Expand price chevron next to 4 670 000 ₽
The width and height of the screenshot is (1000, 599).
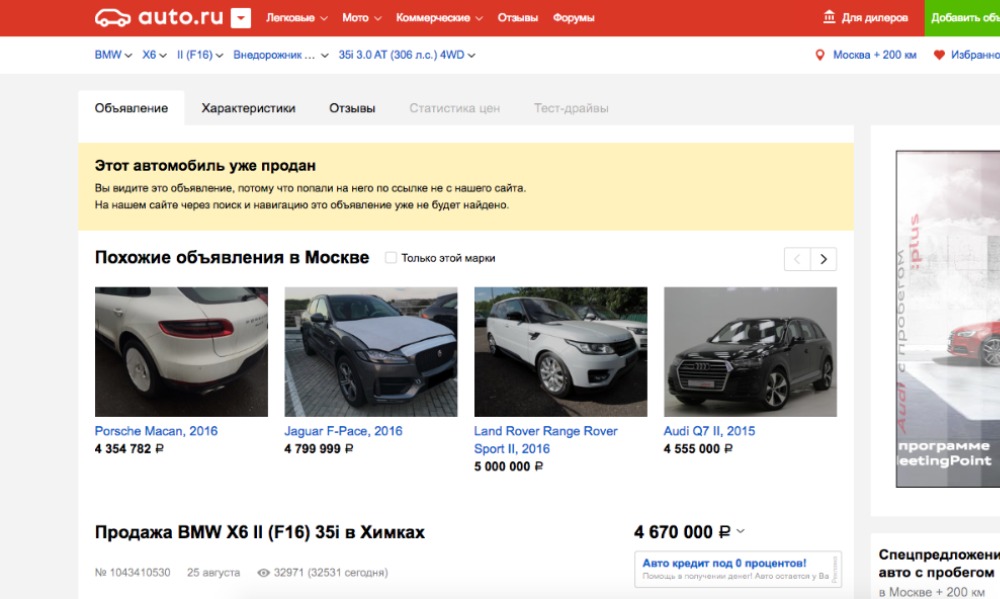[x=740, y=531]
